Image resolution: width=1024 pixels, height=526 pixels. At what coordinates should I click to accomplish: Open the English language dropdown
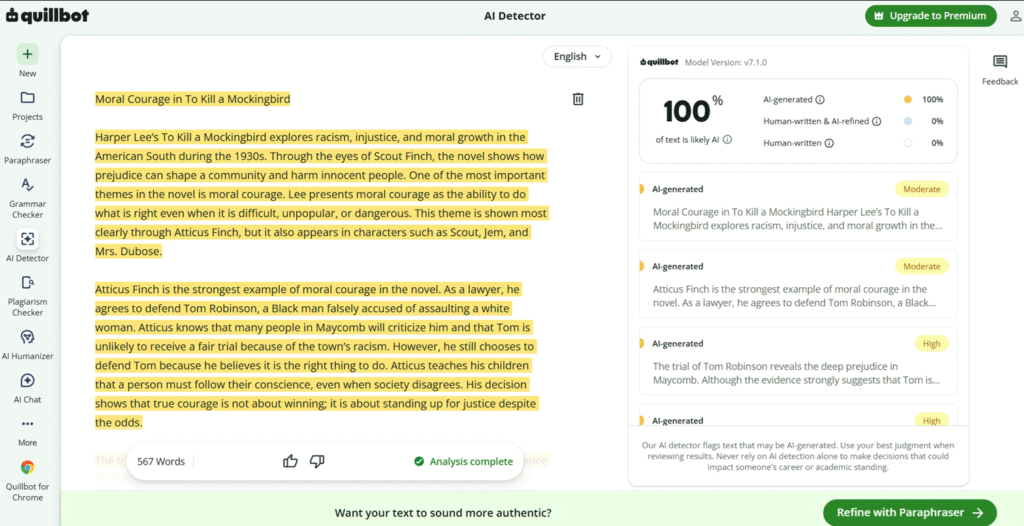click(x=577, y=57)
